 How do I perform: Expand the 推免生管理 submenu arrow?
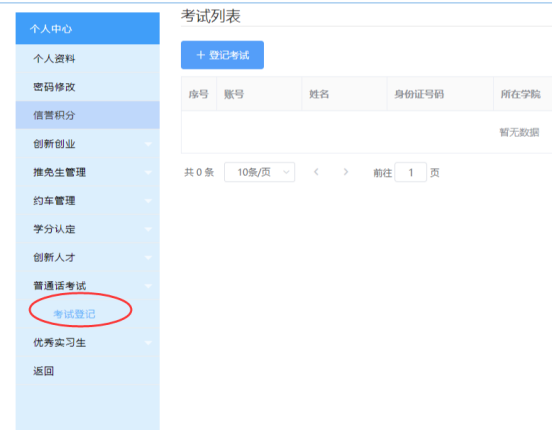pyautogui.click(x=148, y=172)
